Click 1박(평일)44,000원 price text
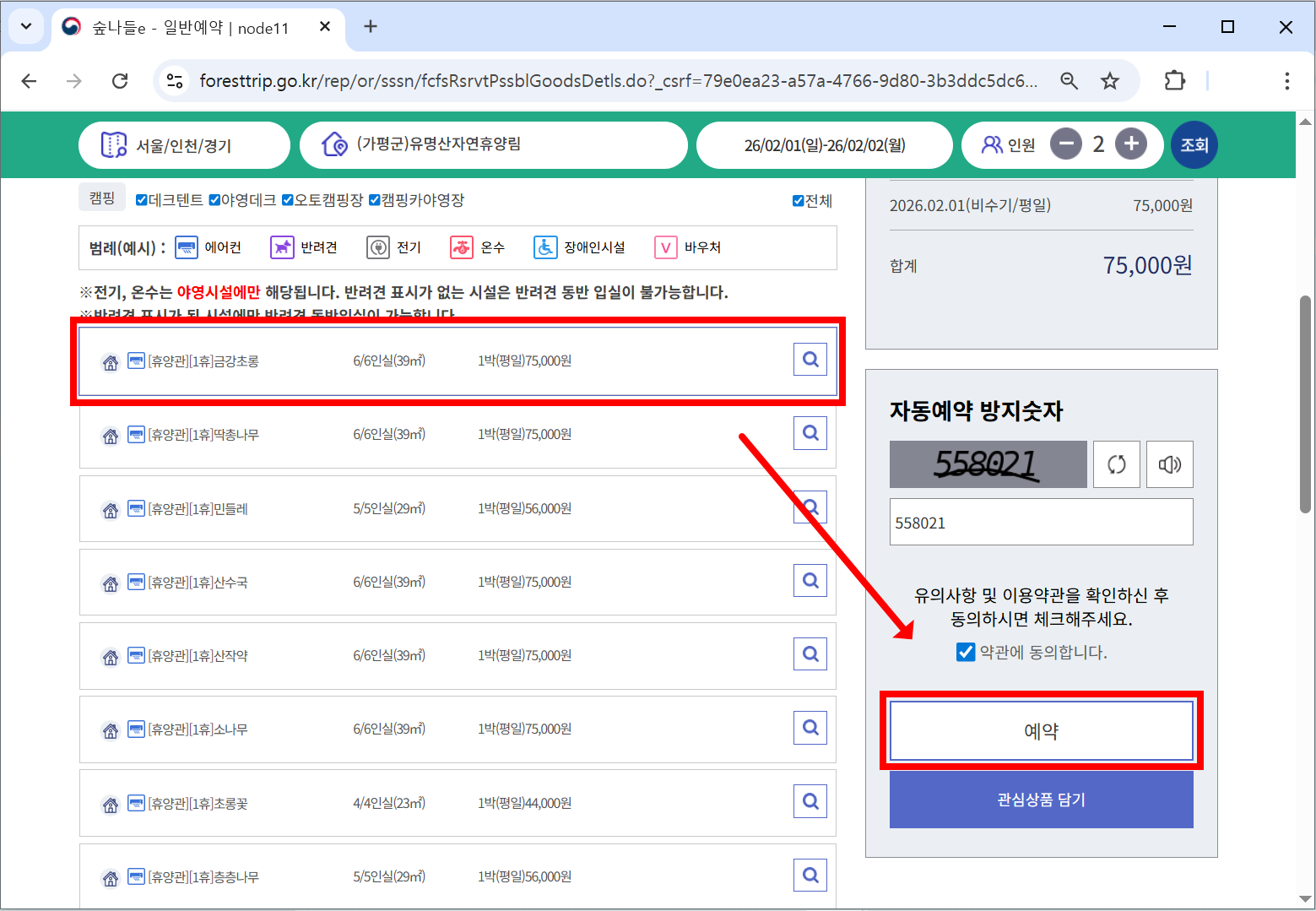 pos(525,803)
